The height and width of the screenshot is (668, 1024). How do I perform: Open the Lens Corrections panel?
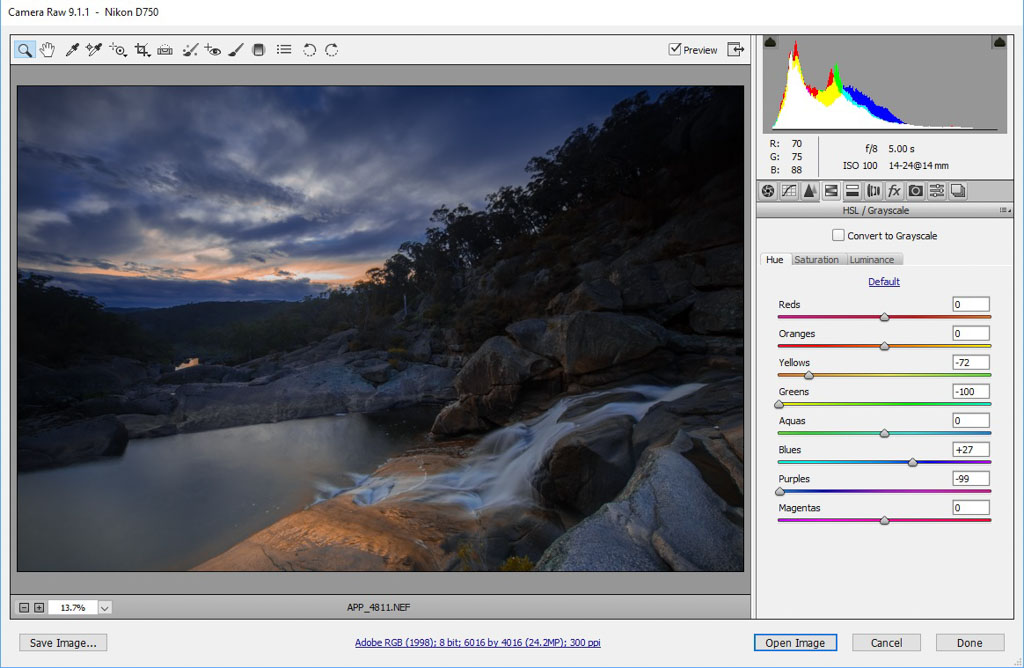click(x=873, y=191)
